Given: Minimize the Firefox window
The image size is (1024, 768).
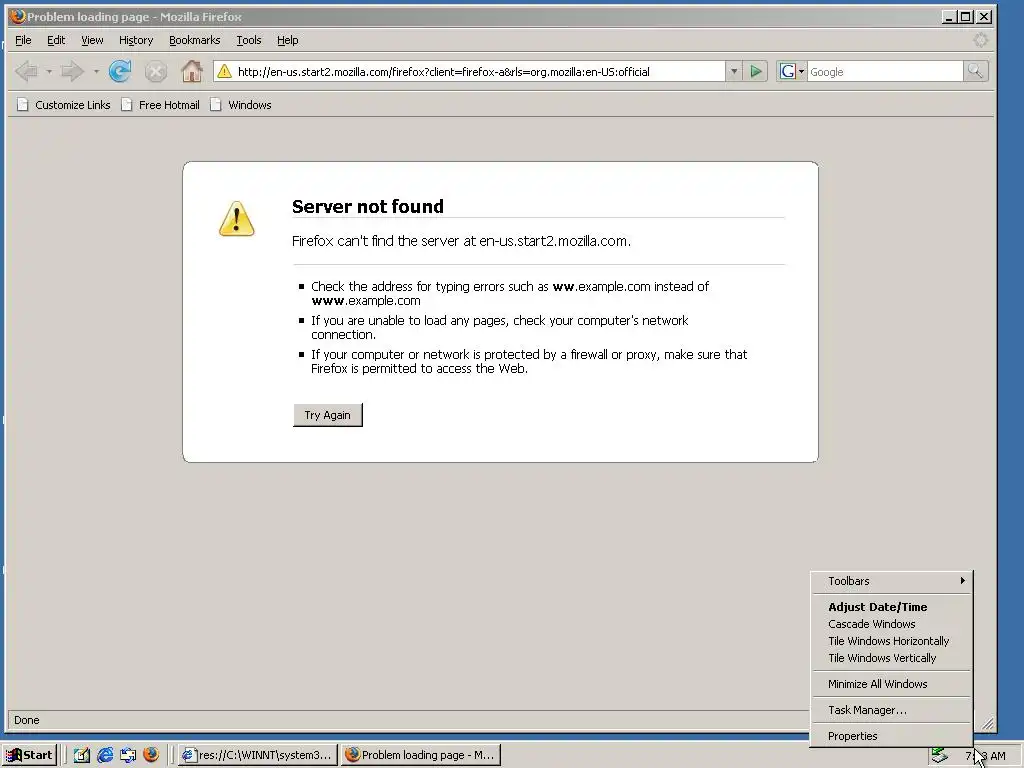Looking at the screenshot, I should 949,17.
